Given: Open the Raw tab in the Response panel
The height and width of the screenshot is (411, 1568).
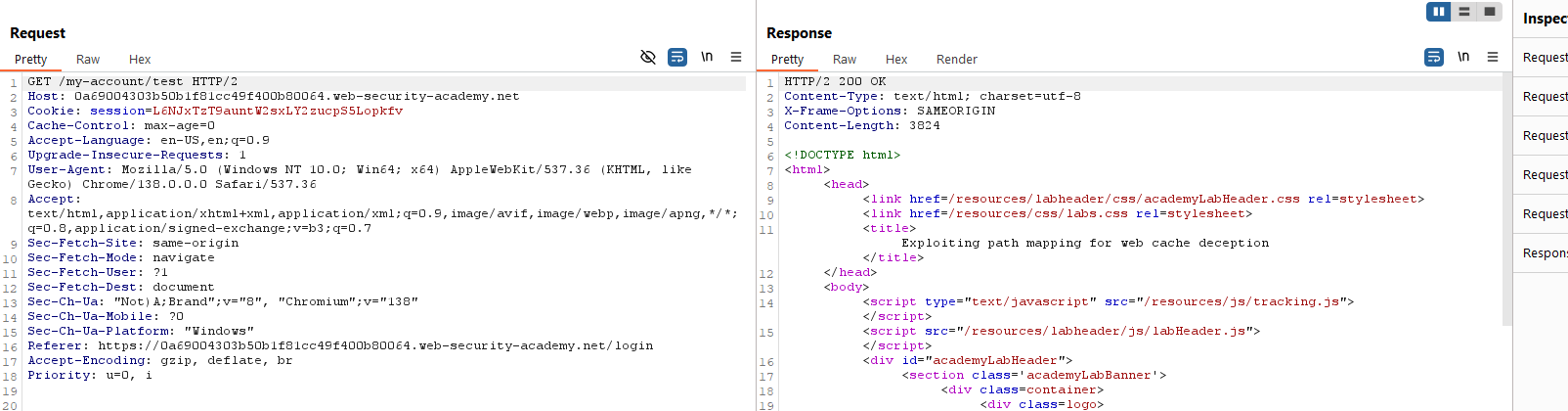Looking at the screenshot, I should 845,60.
